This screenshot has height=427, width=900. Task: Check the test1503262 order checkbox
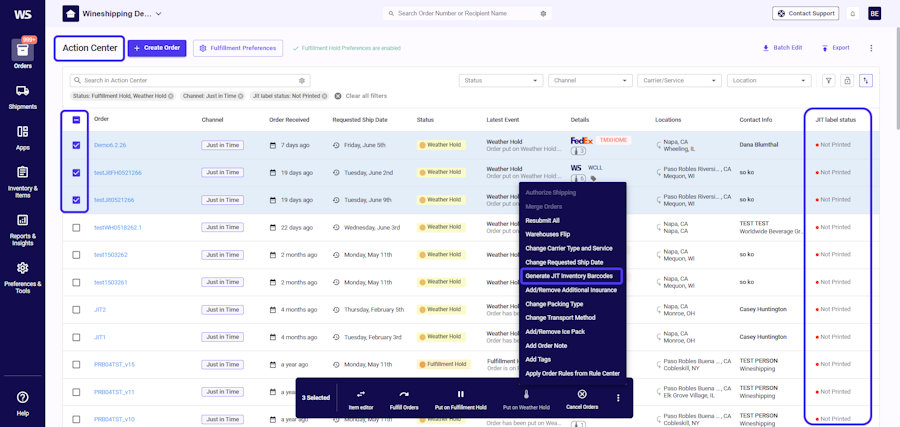(x=76, y=255)
